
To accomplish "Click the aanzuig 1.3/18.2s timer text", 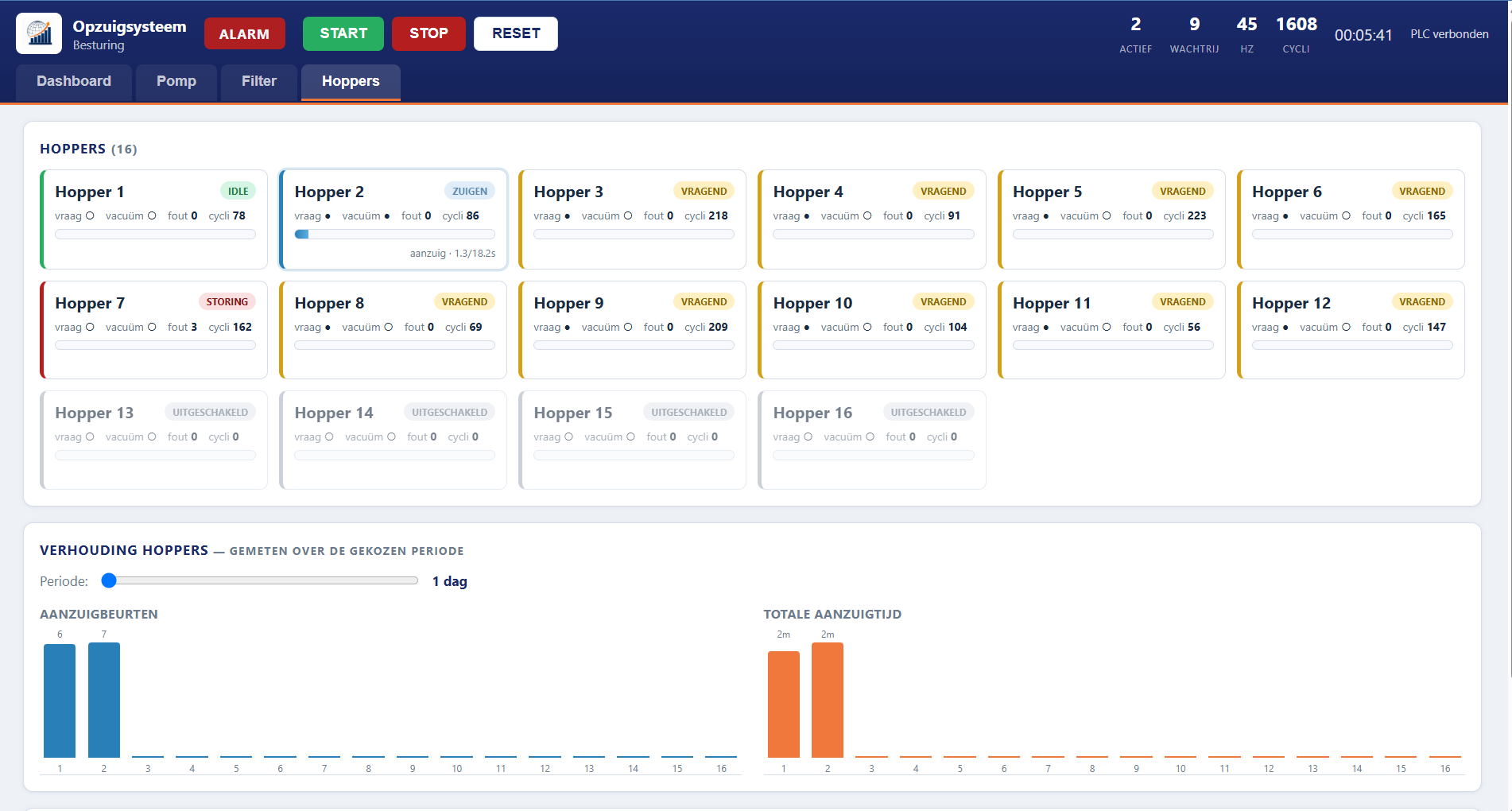I will pyautogui.click(x=452, y=254).
